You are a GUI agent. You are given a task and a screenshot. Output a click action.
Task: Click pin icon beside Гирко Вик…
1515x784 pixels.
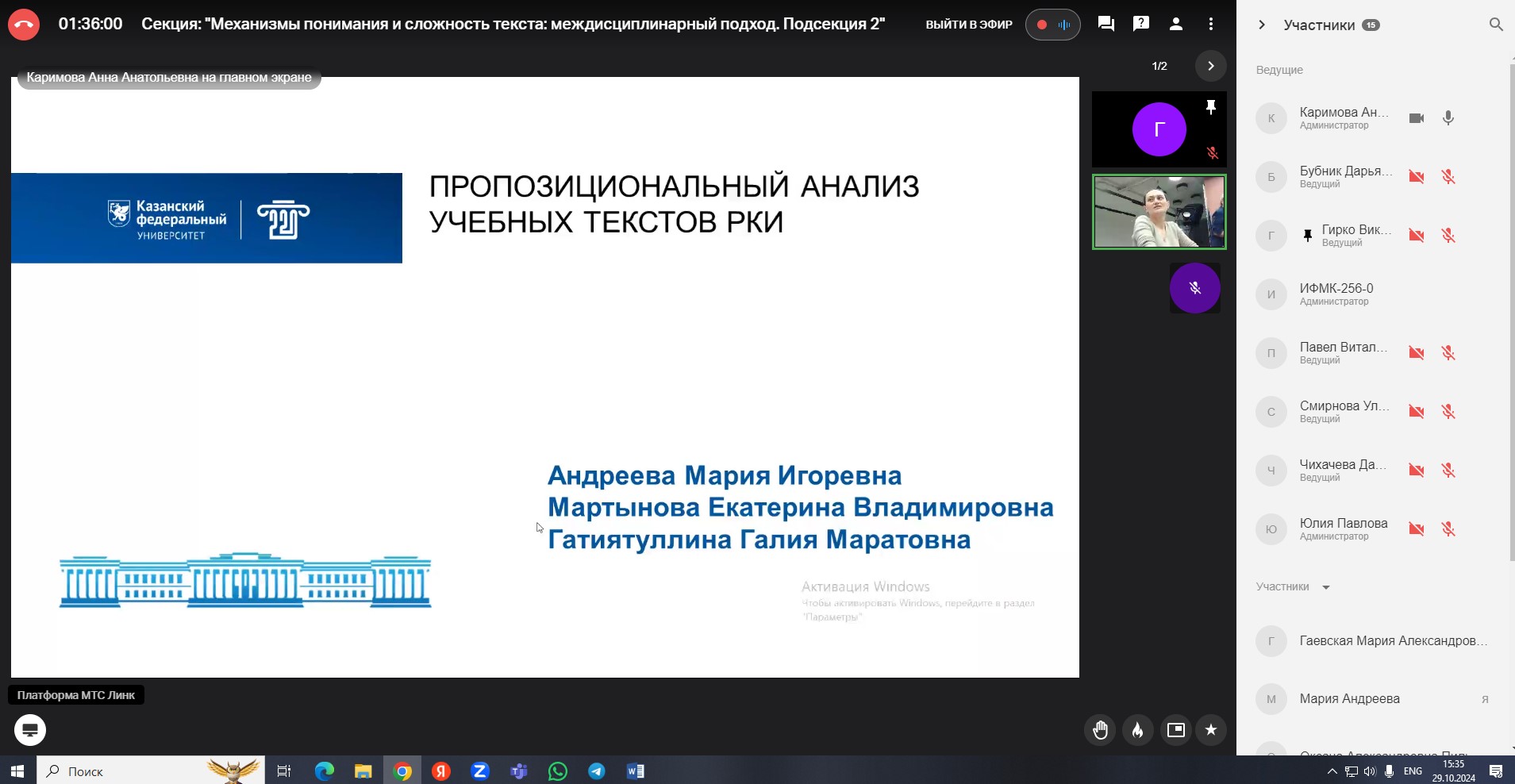point(1308,236)
